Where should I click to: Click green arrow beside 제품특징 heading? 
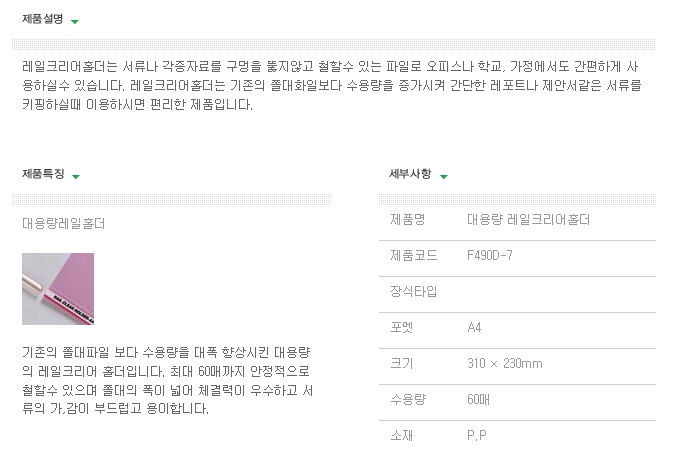[76, 177]
